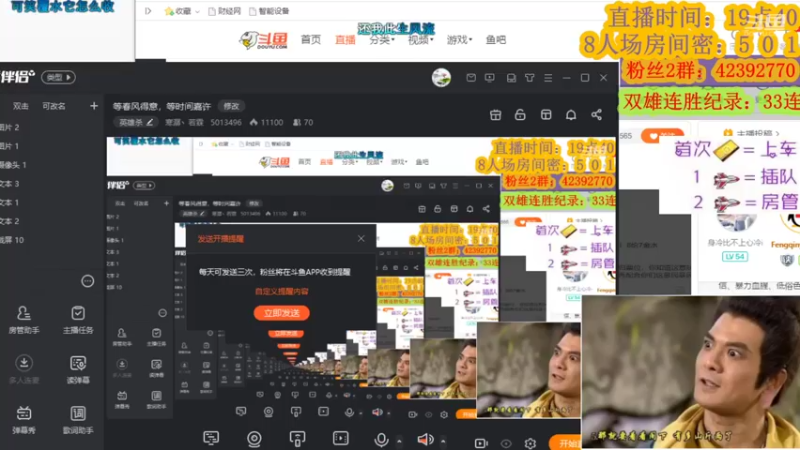Click the record camera icon in bottom toolbar
Viewport: 800px width, 450px height.
coord(481,443)
